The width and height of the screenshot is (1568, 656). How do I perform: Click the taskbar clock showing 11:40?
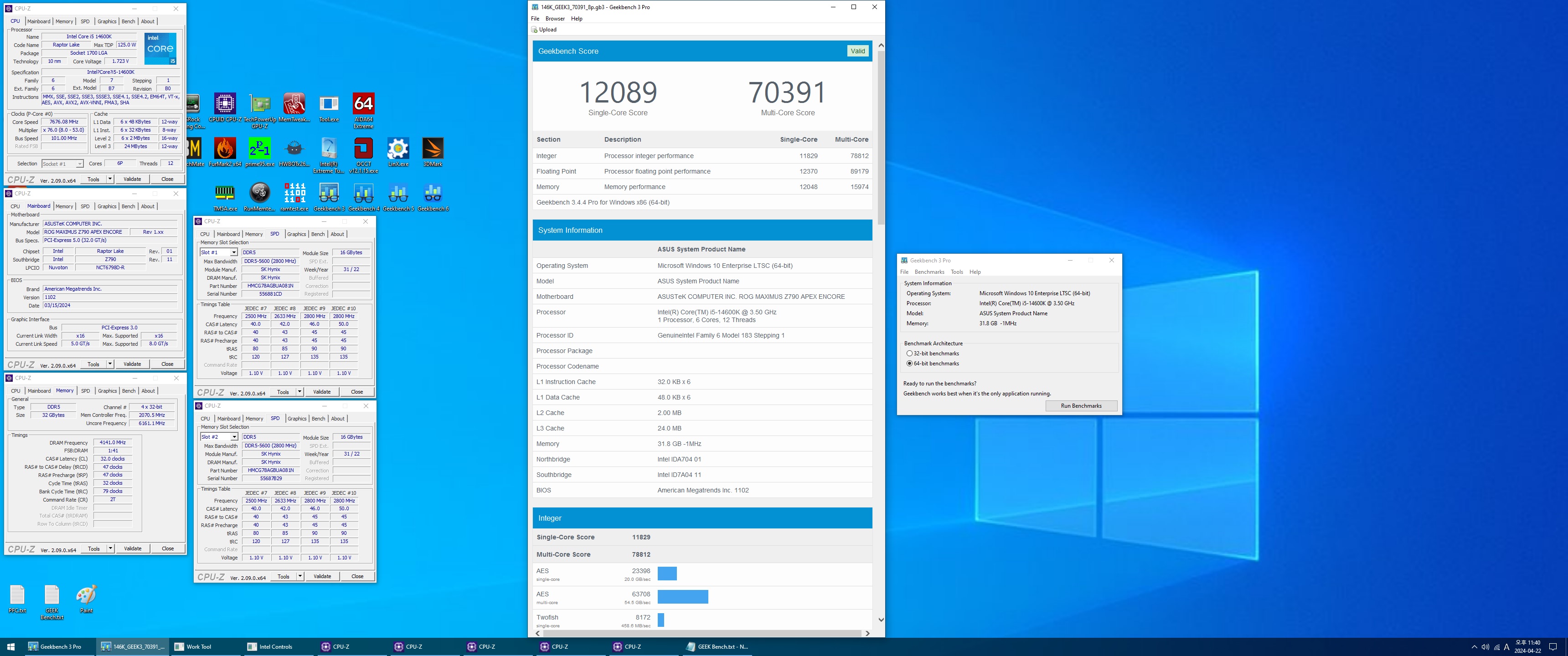click(x=1528, y=647)
